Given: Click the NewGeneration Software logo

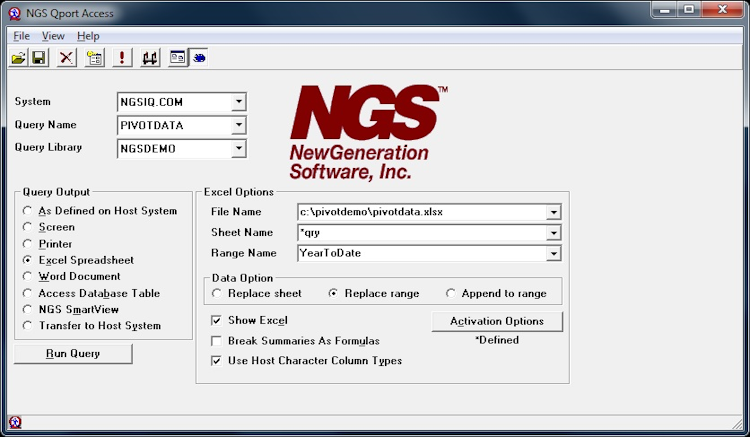Looking at the screenshot, I should pyautogui.click(x=368, y=132).
